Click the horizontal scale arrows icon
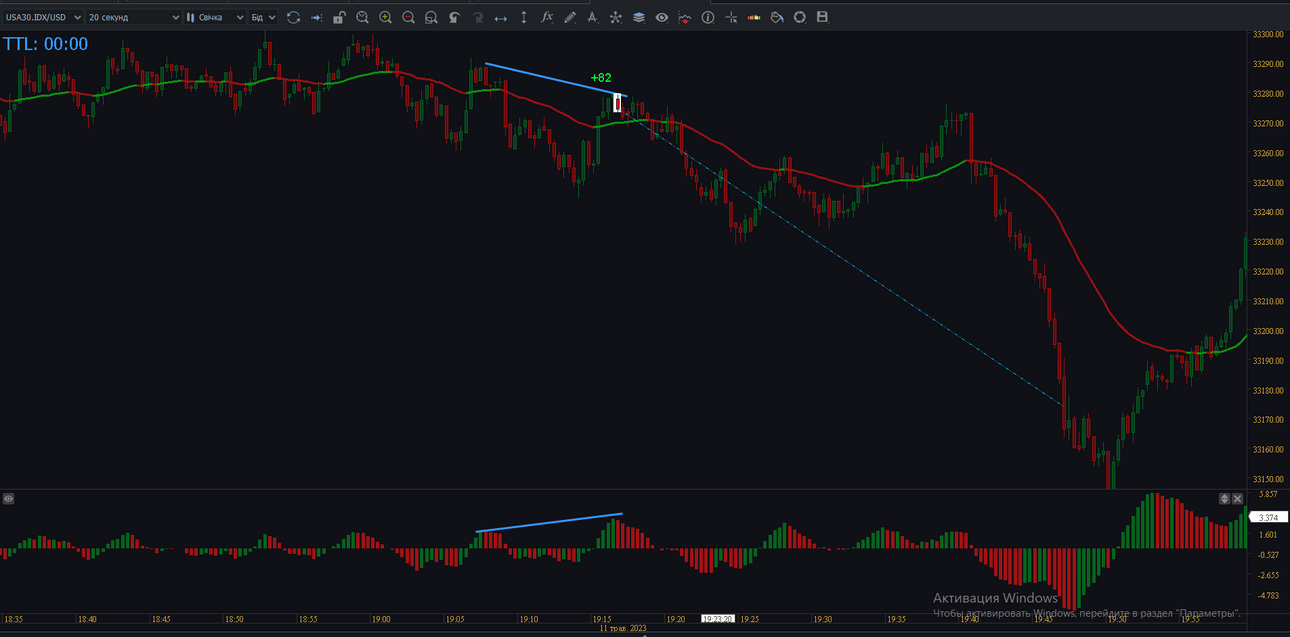 pyautogui.click(x=500, y=17)
